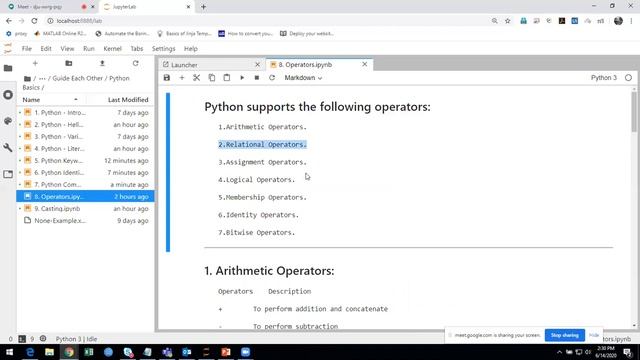Insert a cell below with the plus icon
The image size is (640, 360).
click(x=182, y=78)
